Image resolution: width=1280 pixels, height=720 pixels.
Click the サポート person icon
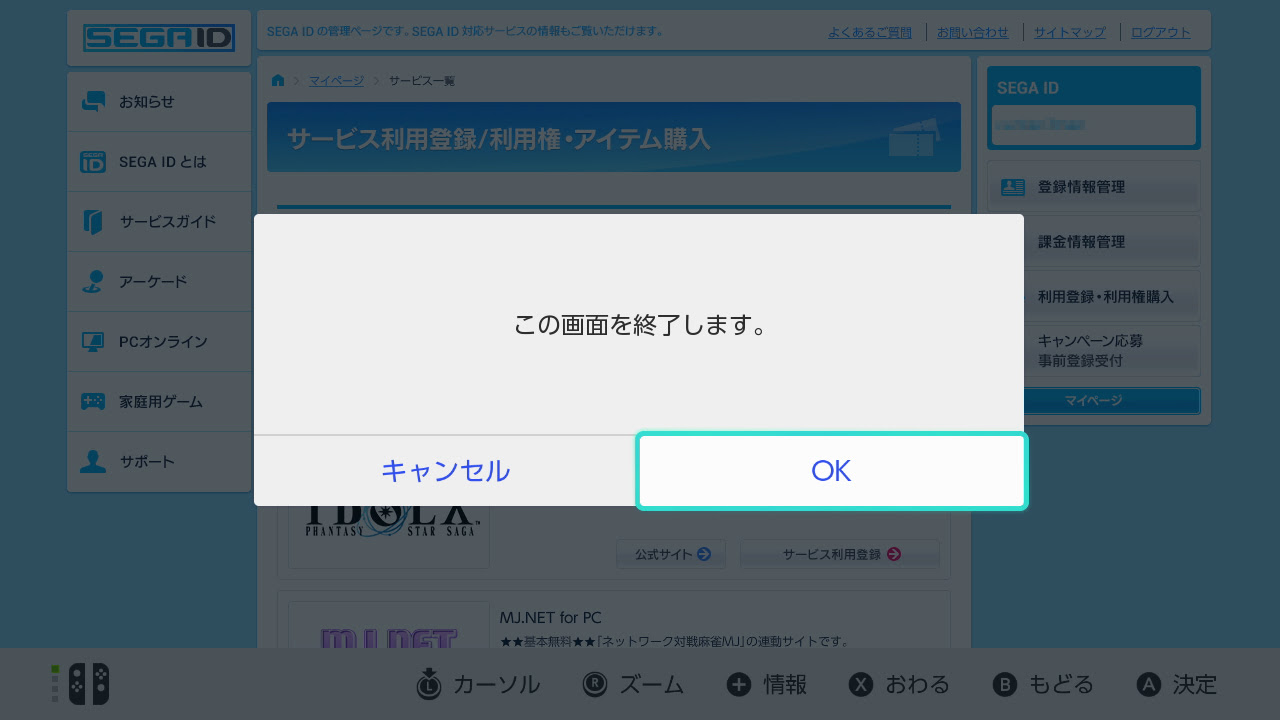click(x=93, y=462)
